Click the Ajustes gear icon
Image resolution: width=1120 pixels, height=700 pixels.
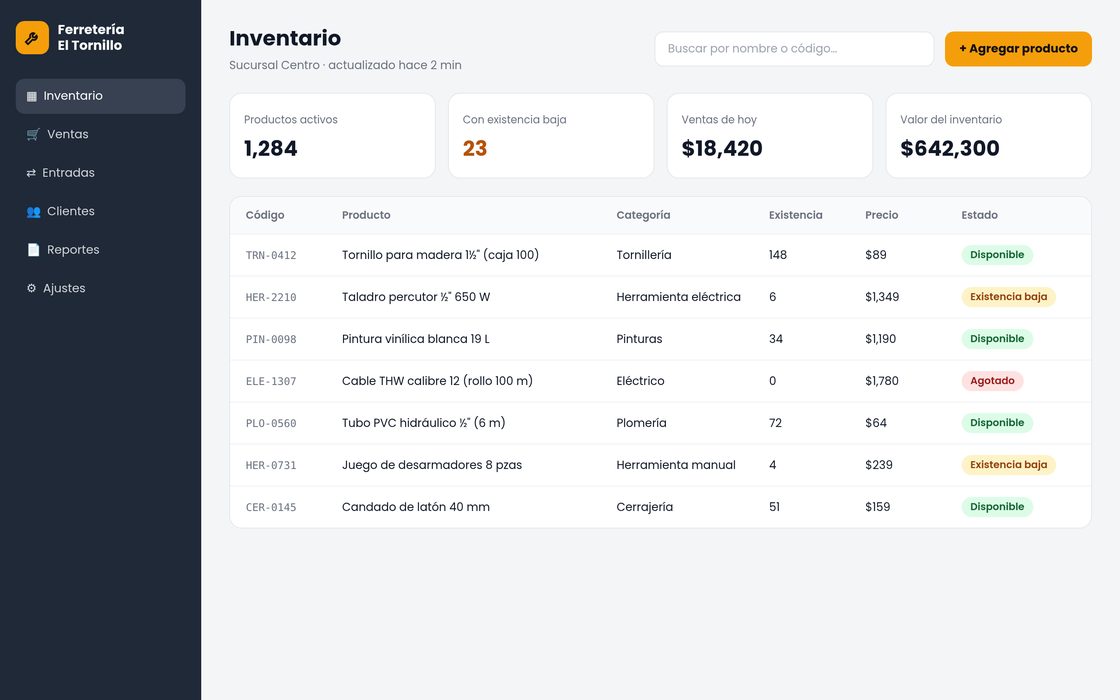click(31, 289)
